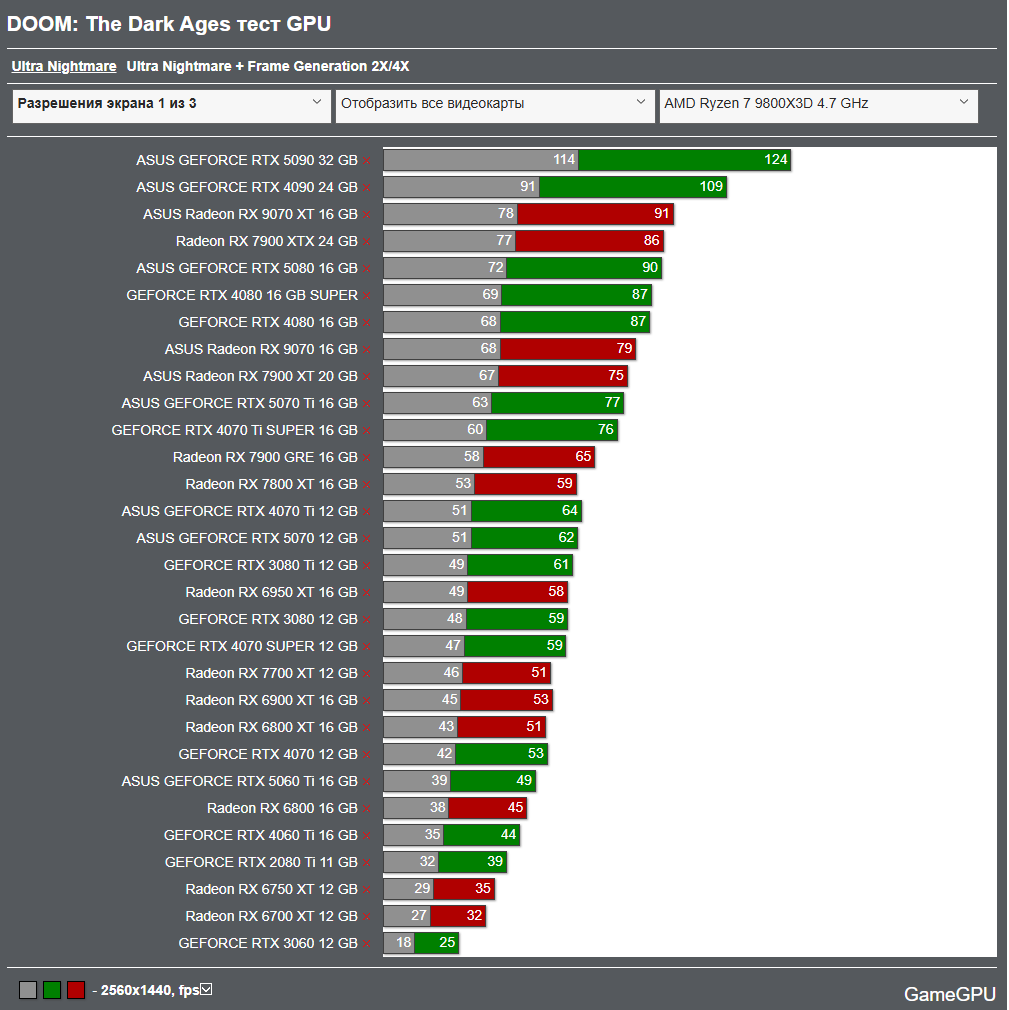Switch to Ultra Nightmare + Frame Generation 2X/4X tab
This screenshot has height=1010, width=1009.
point(267,66)
